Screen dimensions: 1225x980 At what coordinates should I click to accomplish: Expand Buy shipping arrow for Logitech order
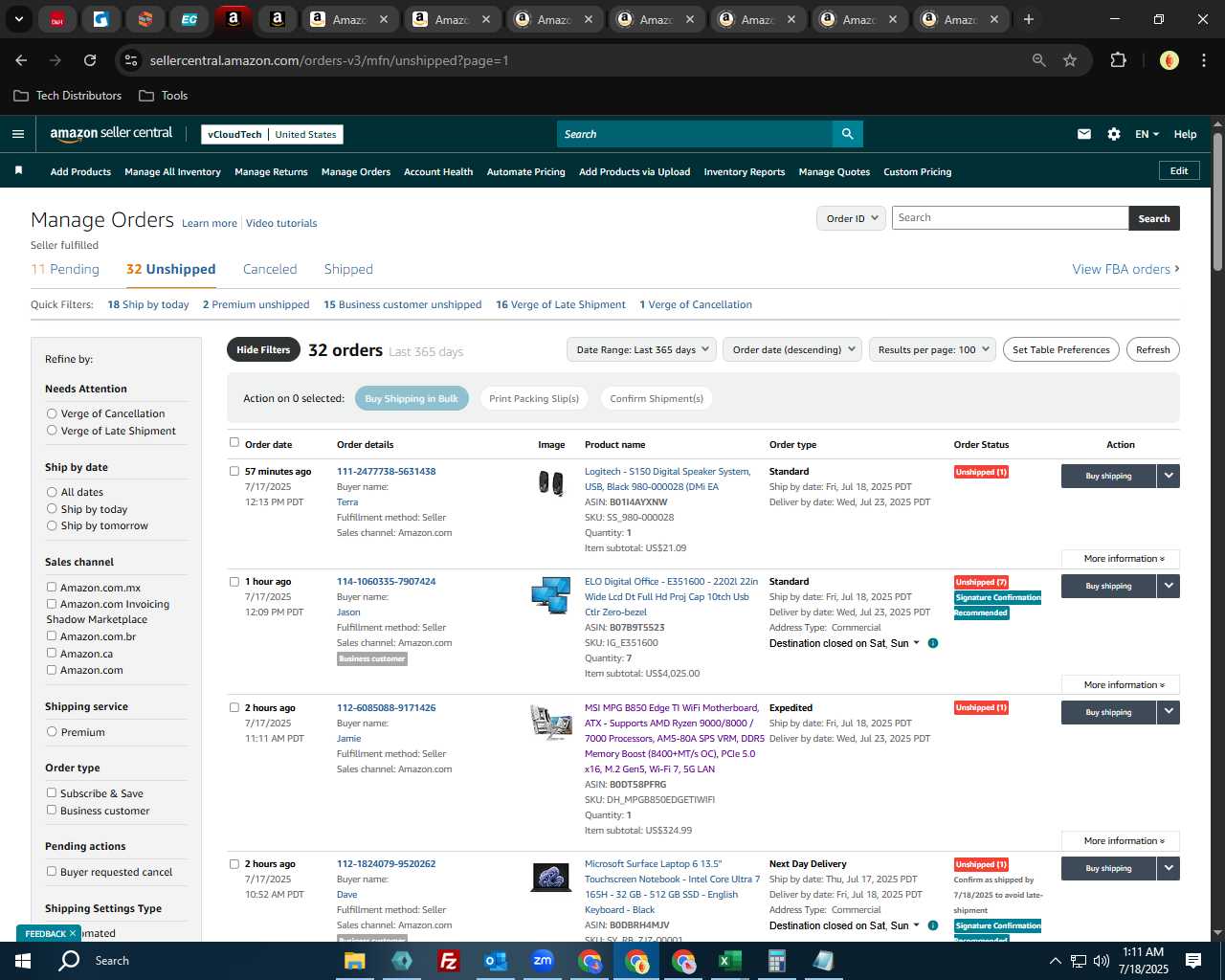coord(1169,476)
